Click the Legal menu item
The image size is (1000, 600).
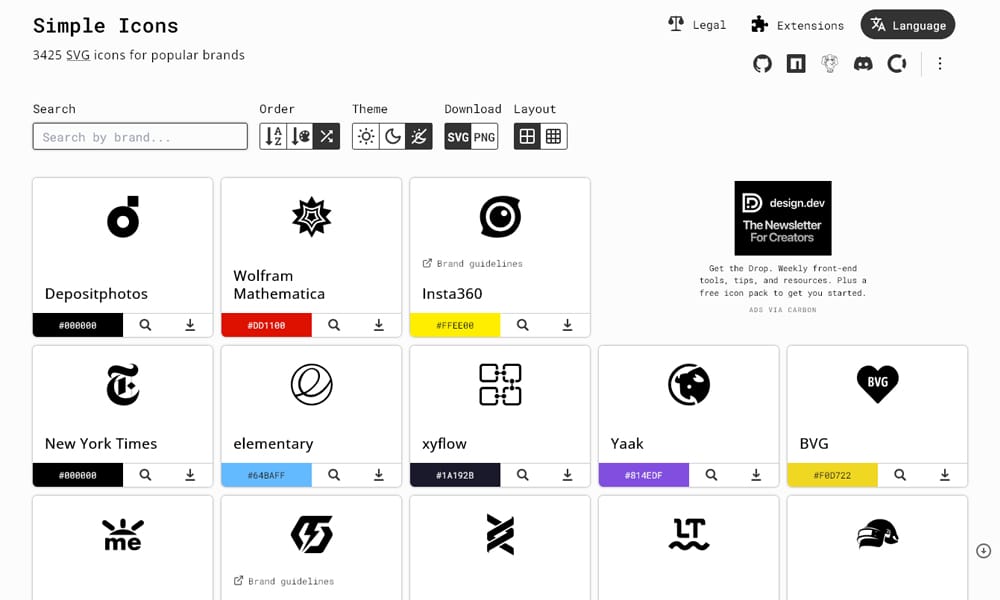pos(697,25)
